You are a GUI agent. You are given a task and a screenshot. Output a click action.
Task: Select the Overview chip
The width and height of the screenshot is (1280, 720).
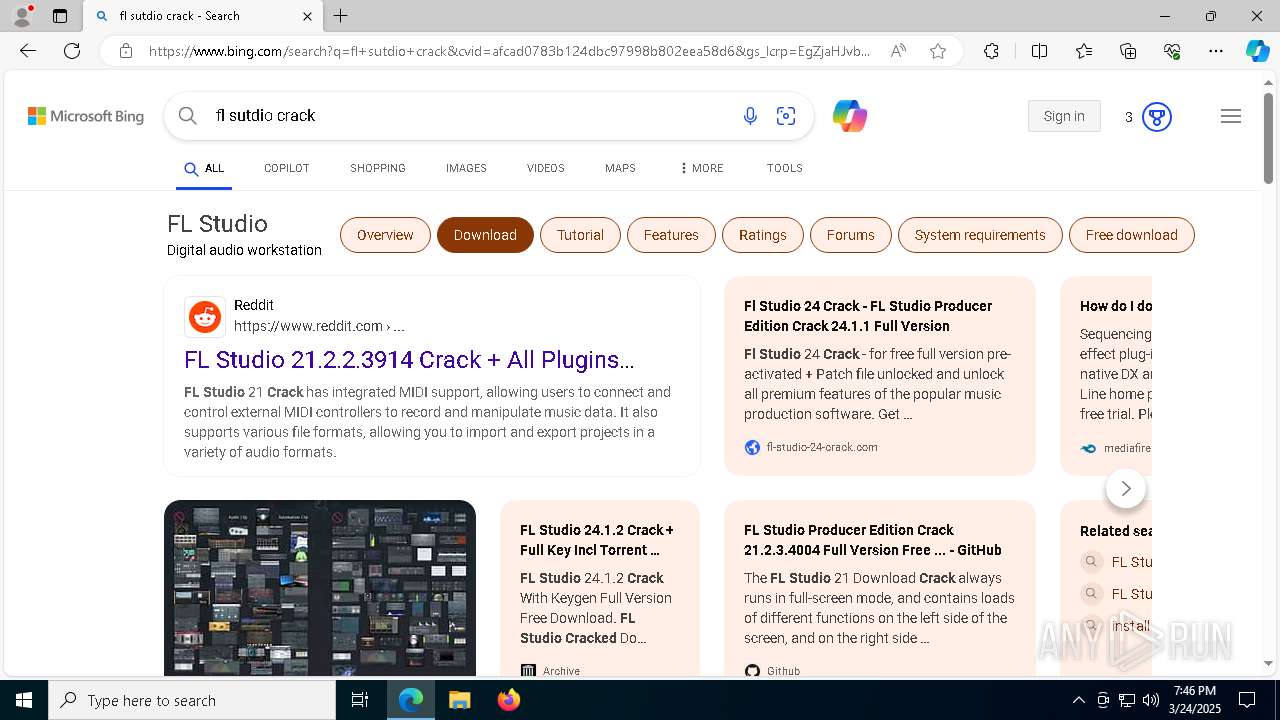(385, 235)
